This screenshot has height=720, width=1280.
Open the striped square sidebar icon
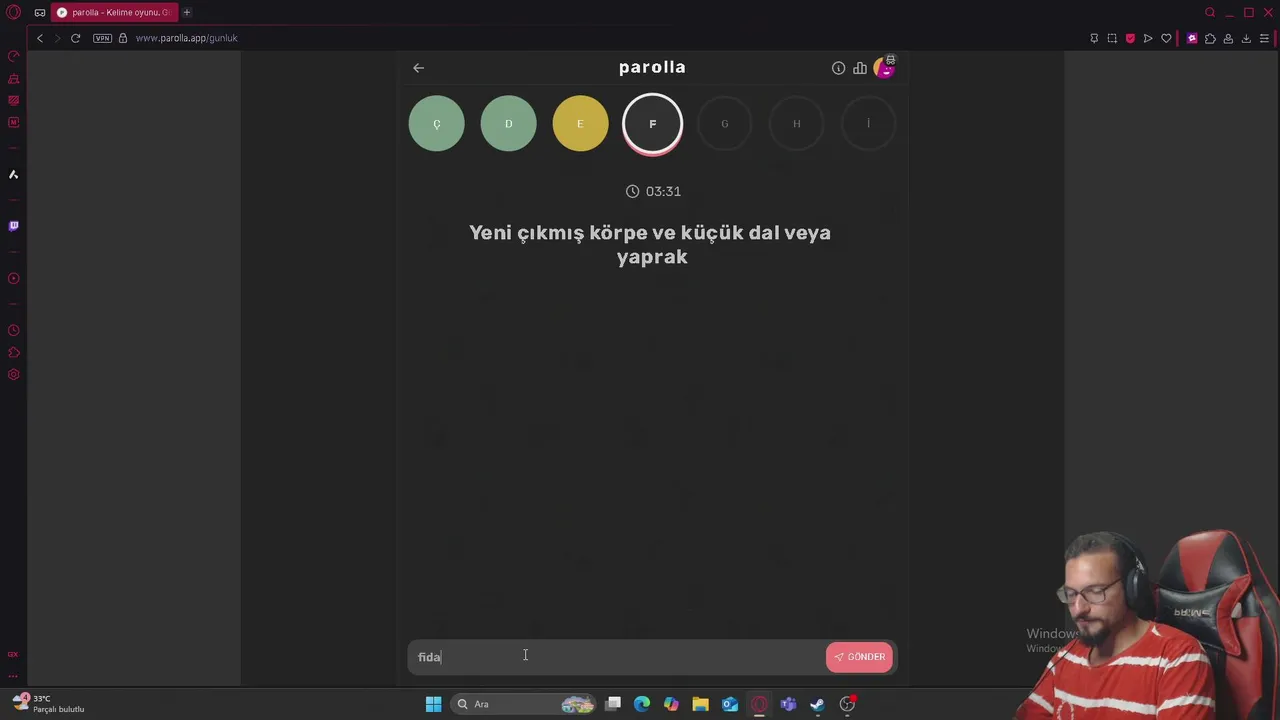[13, 100]
